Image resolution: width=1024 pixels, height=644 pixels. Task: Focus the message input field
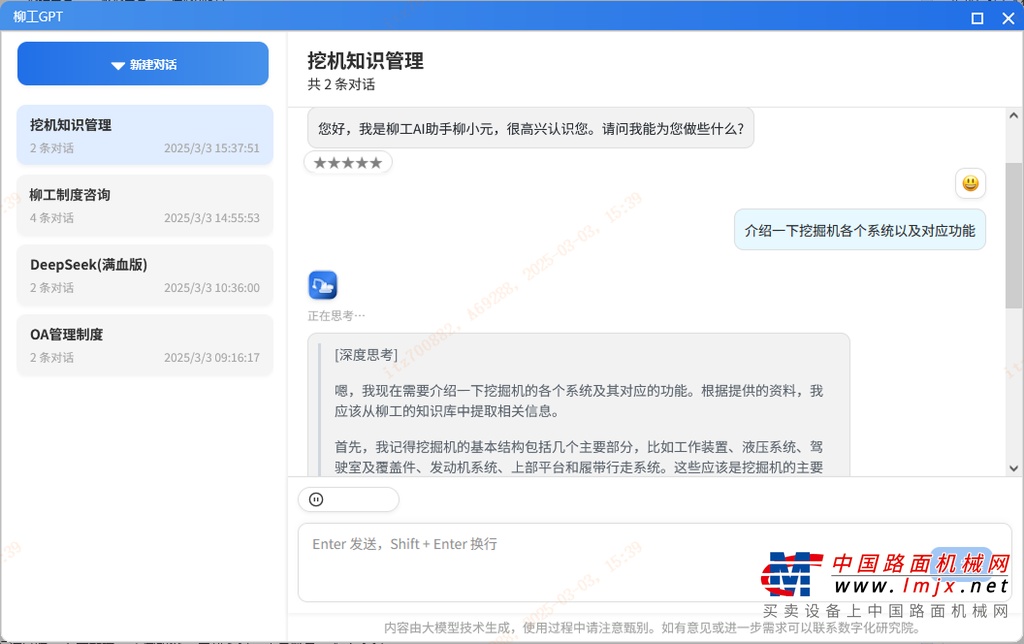[654, 562]
